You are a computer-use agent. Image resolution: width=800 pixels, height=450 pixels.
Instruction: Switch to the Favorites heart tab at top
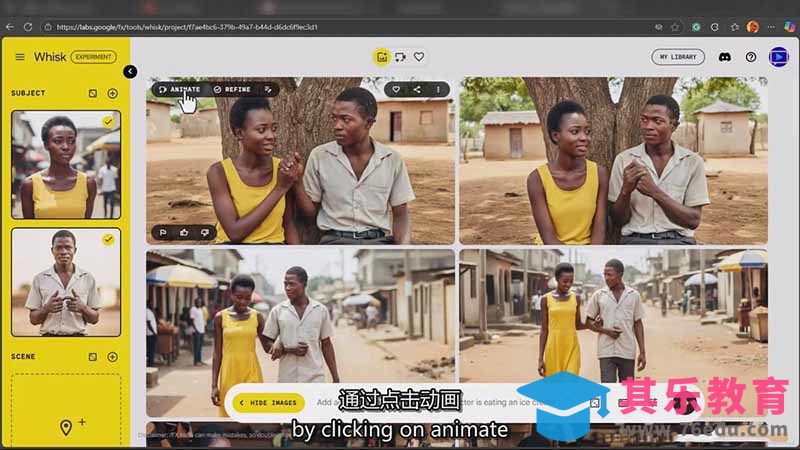click(419, 57)
